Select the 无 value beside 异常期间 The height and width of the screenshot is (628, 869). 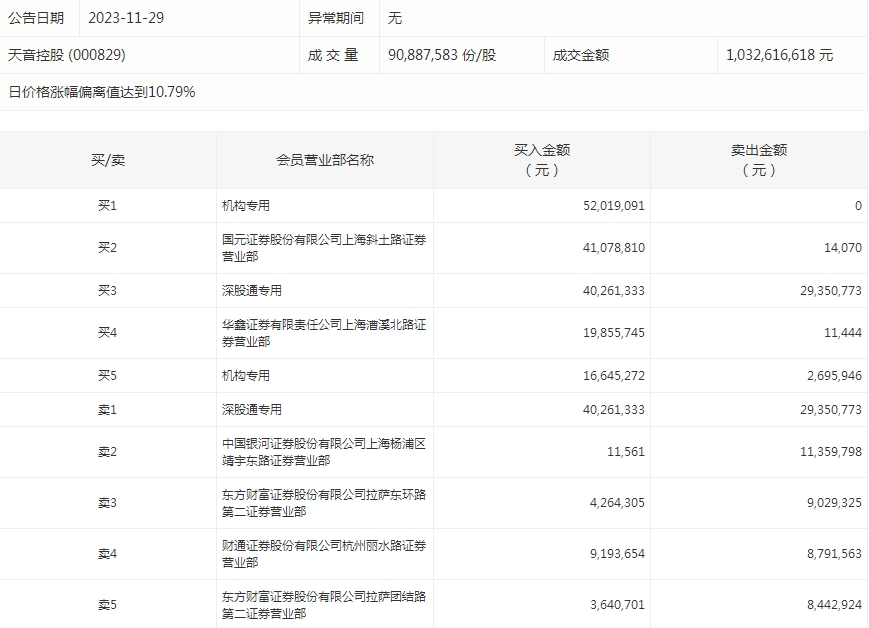click(x=395, y=18)
